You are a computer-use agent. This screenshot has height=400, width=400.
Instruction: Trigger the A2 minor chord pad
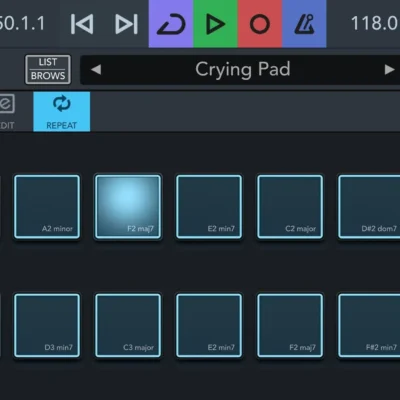(47, 207)
